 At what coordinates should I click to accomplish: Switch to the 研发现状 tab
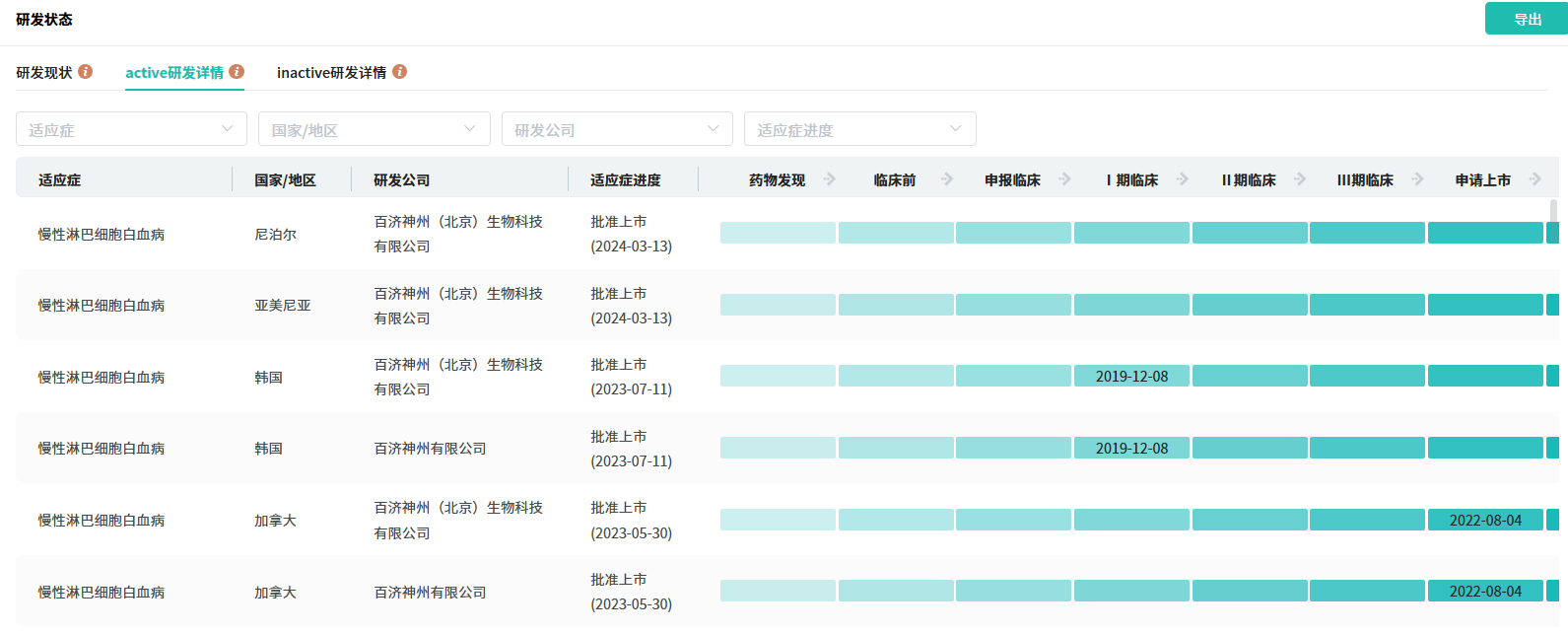point(44,73)
